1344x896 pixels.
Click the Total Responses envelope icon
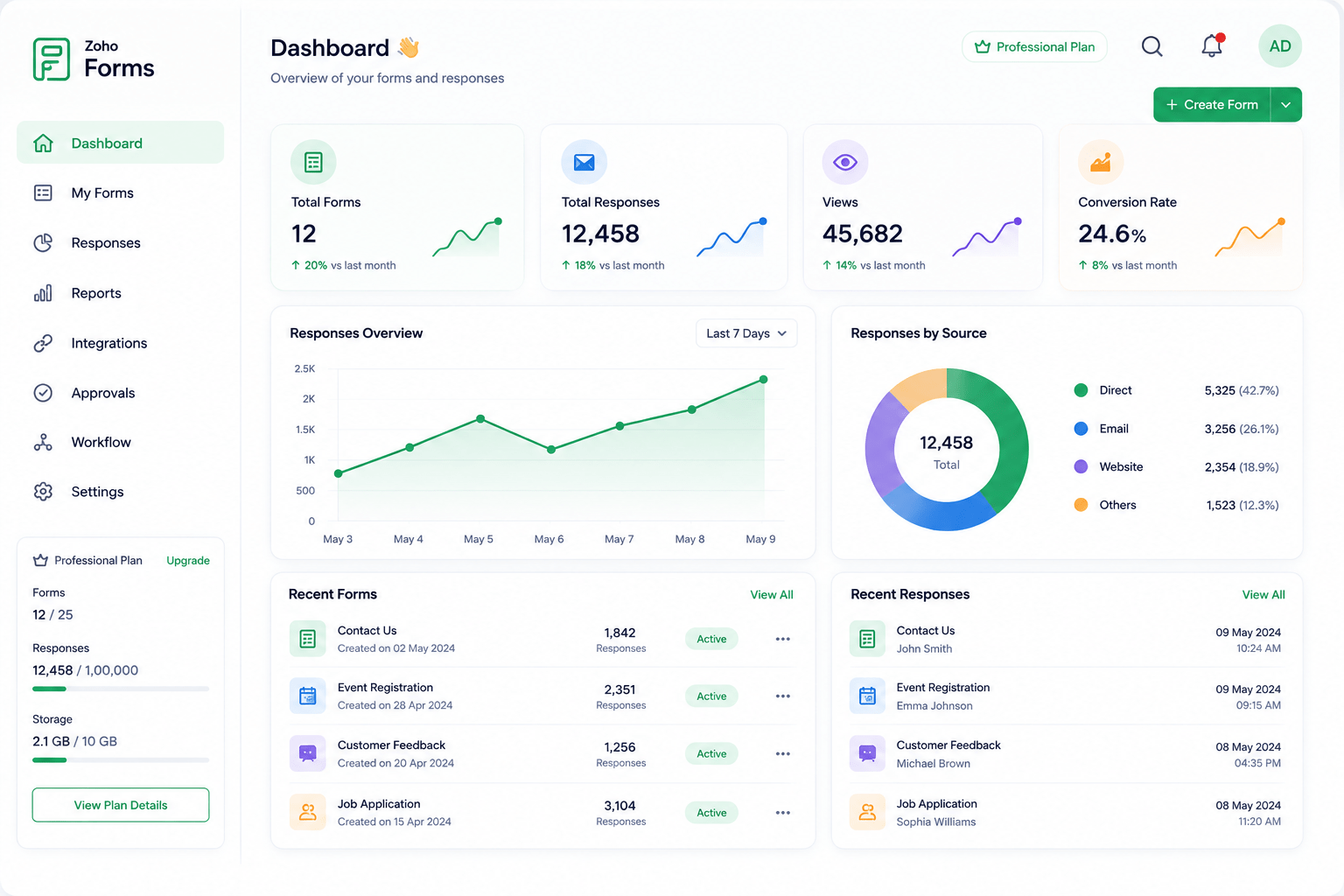point(584,162)
